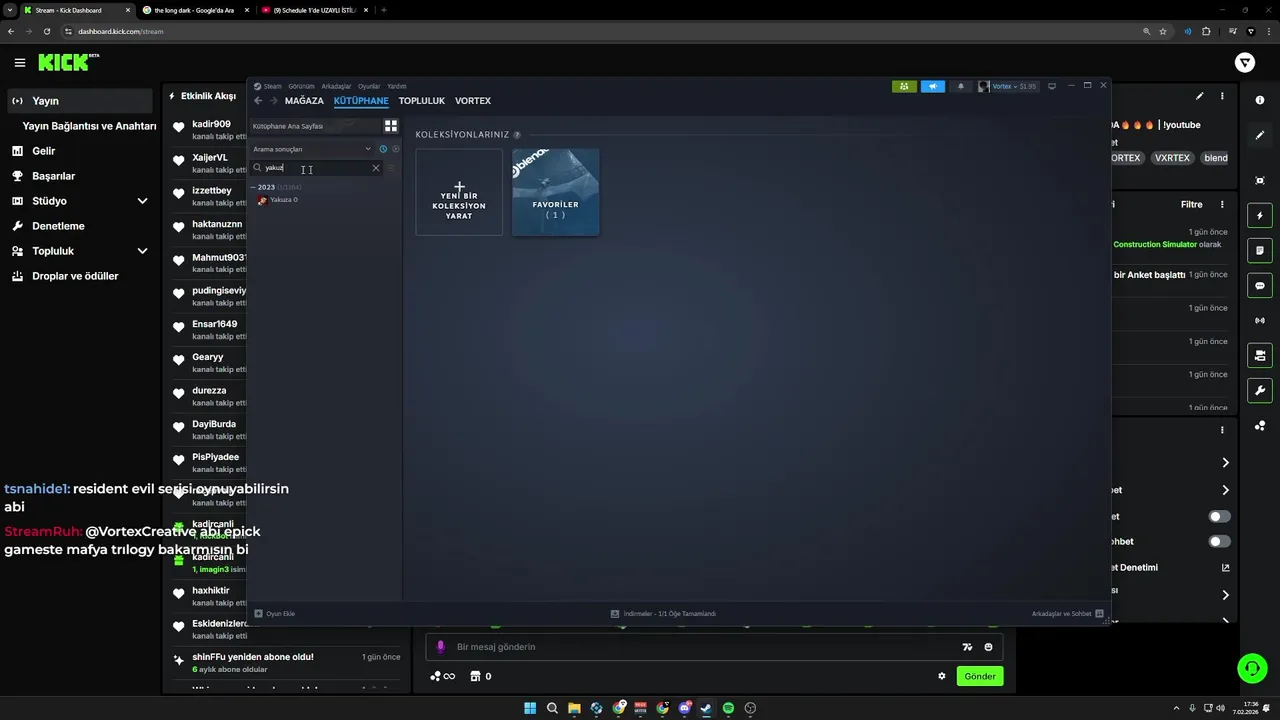Open the VORTEX profile tab
This screenshot has height=720, width=1280.
pos(473,101)
